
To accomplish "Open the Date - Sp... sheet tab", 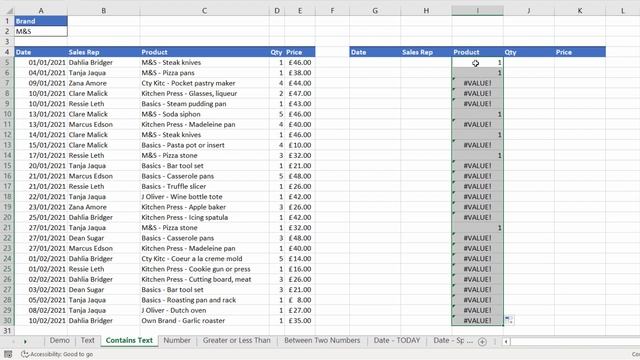I will pos(453,340).
